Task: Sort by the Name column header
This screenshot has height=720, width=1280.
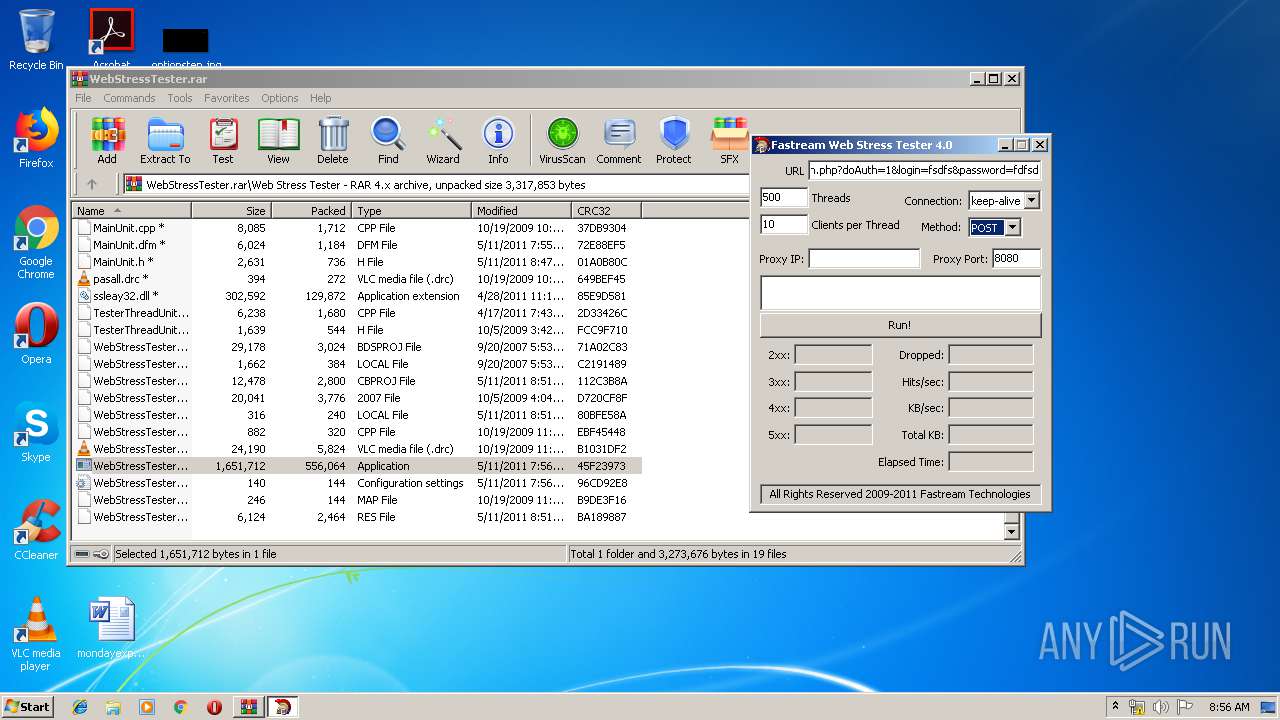Action: click(x=132, y=211)
